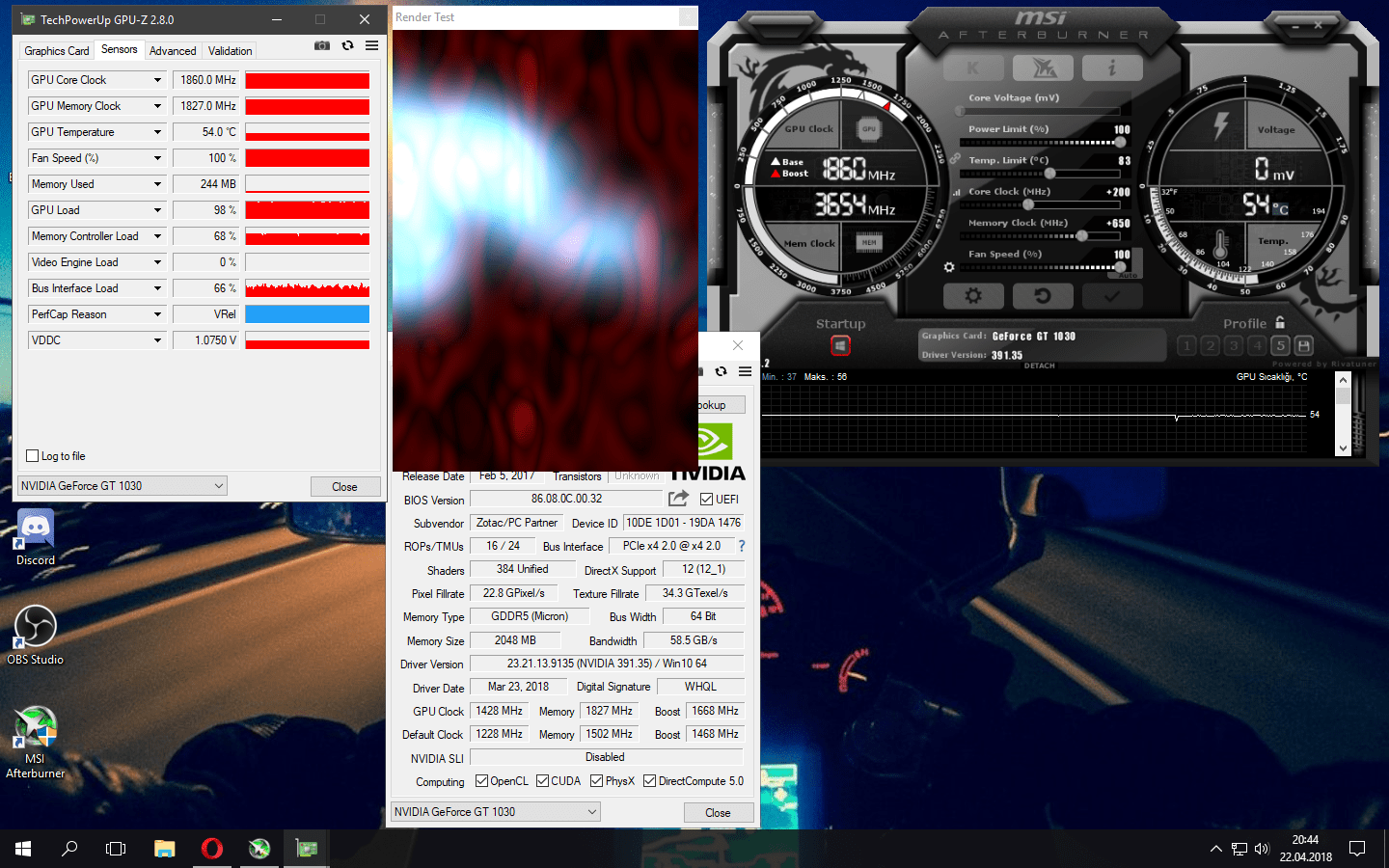Open the notification action center
The height and width of the screenshot is (868, 1389).
(1357, 849)
